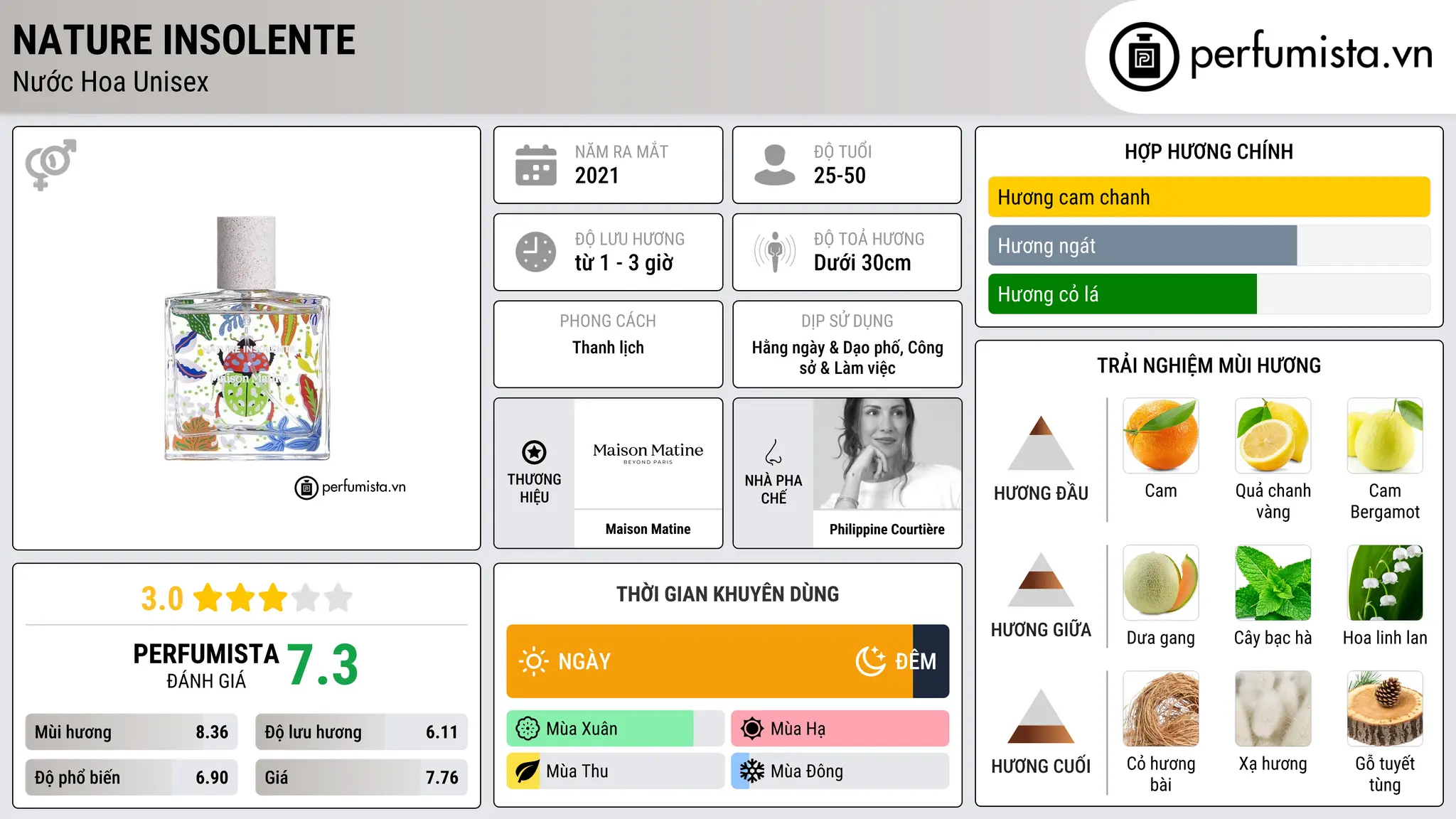Viewport: 1456px width, 819px height.
Task: Click the Thanh lịch style value
Action: (608, 348)
